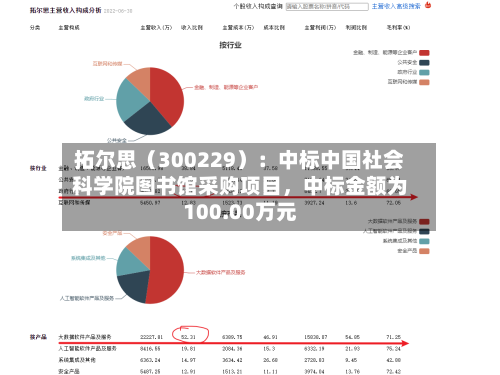Click the 按行业 category label beside industry table
This screenshot has height=375, width=500.
(38, 168)
